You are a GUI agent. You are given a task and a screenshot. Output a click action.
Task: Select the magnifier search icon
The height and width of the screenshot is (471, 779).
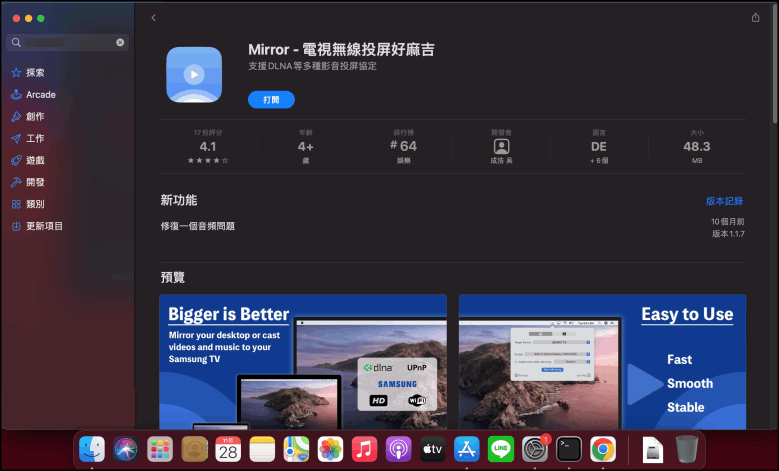point(16,43)
